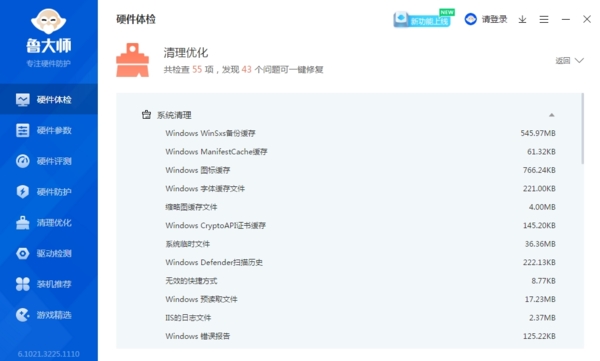Viewport: 600px width, 361px height.
Task: Click the login avatar icon
Action: (471, 19)
